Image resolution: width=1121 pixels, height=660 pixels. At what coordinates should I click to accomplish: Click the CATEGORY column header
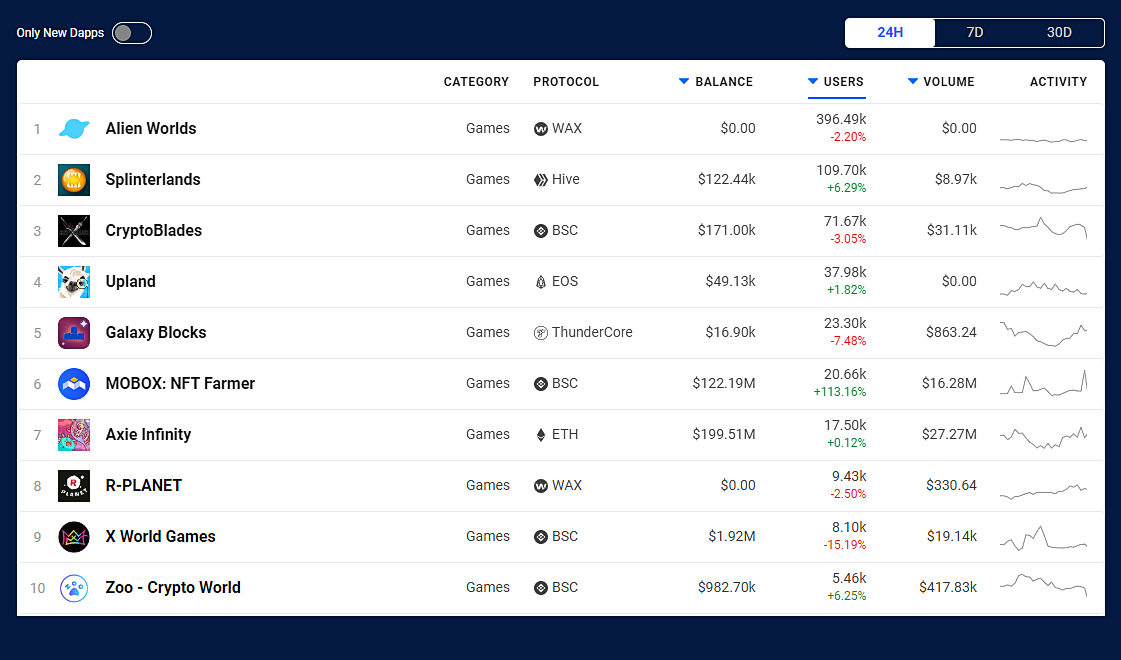click(476, 82)
